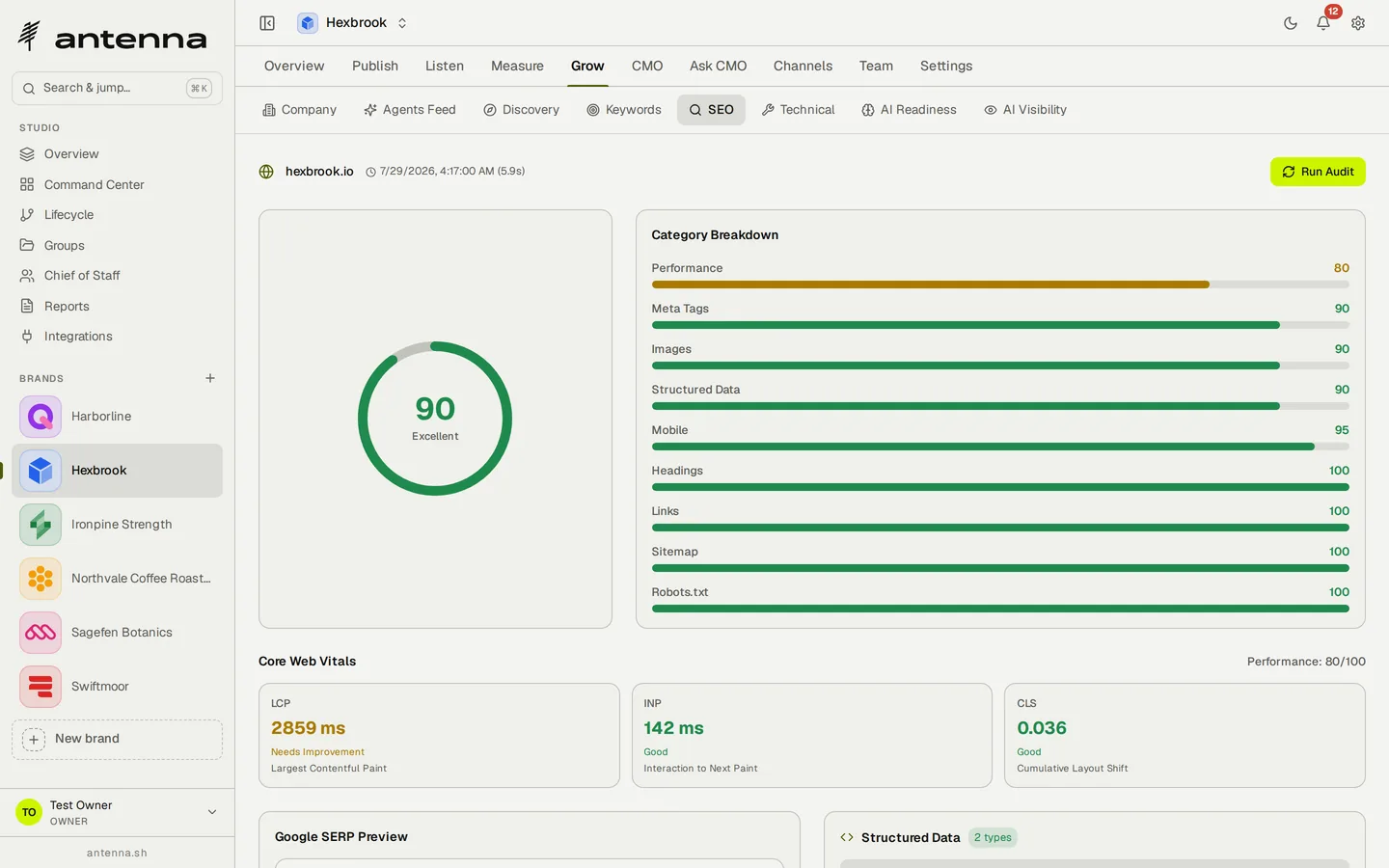Viewport: 1389px width, 868px height.
Task: Focus the Search & jump field
Action: coord(117,88)
